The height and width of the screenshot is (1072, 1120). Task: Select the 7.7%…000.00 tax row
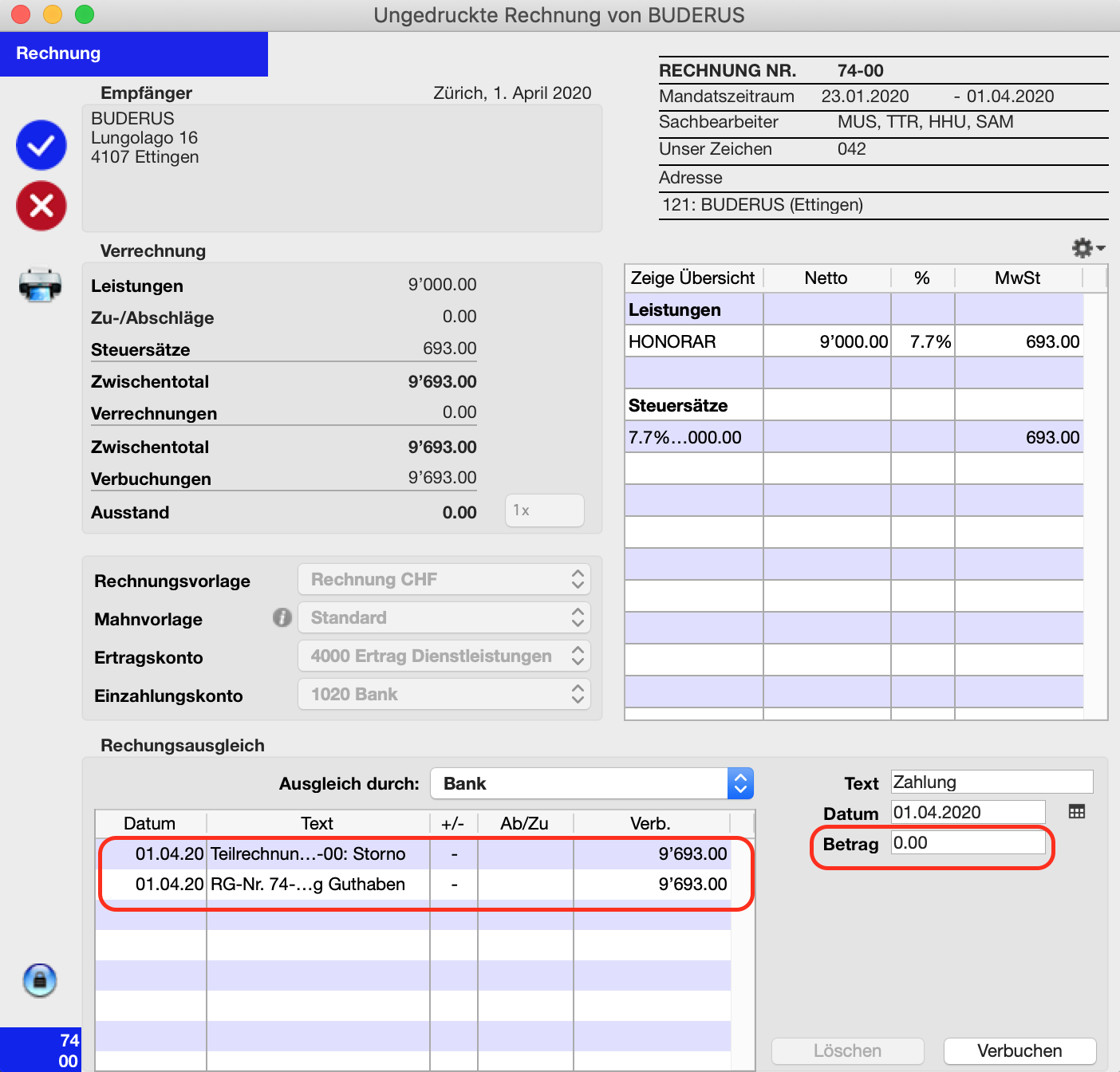click(854, 437)
